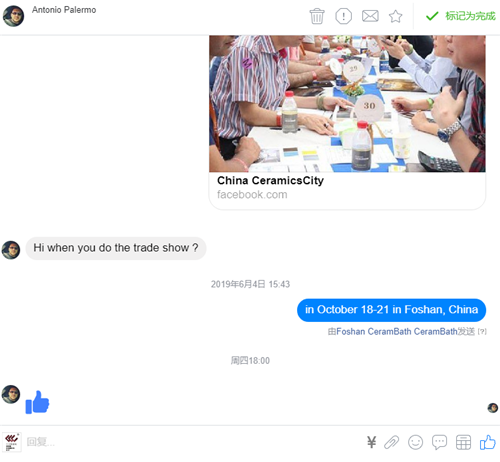The width and height of the screenshot is (500, 462).
Task: Open facebook.com link under shared post
Action: (252, 195)
